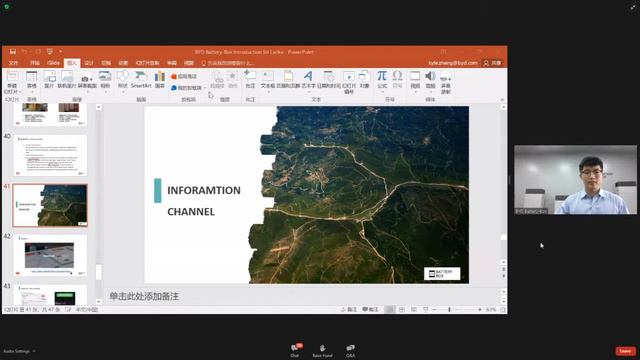Switch to the View (视图) tab
Viewport: 640px width, 360px height.
tap(189, 63)
